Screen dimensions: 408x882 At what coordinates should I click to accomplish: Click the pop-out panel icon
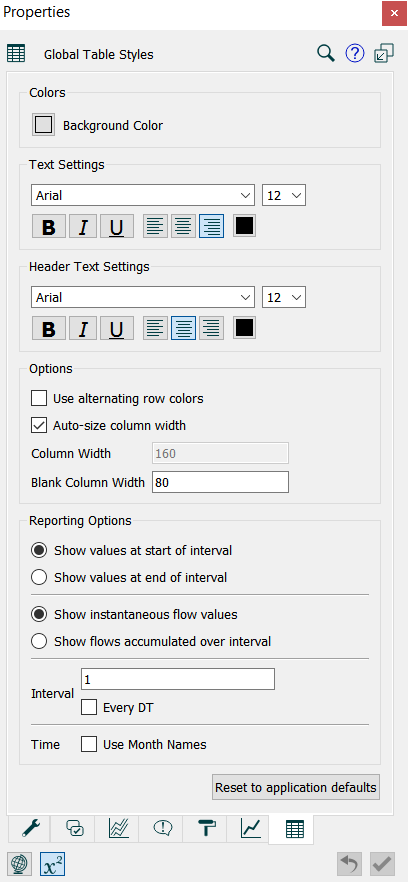tap(384, 54)
